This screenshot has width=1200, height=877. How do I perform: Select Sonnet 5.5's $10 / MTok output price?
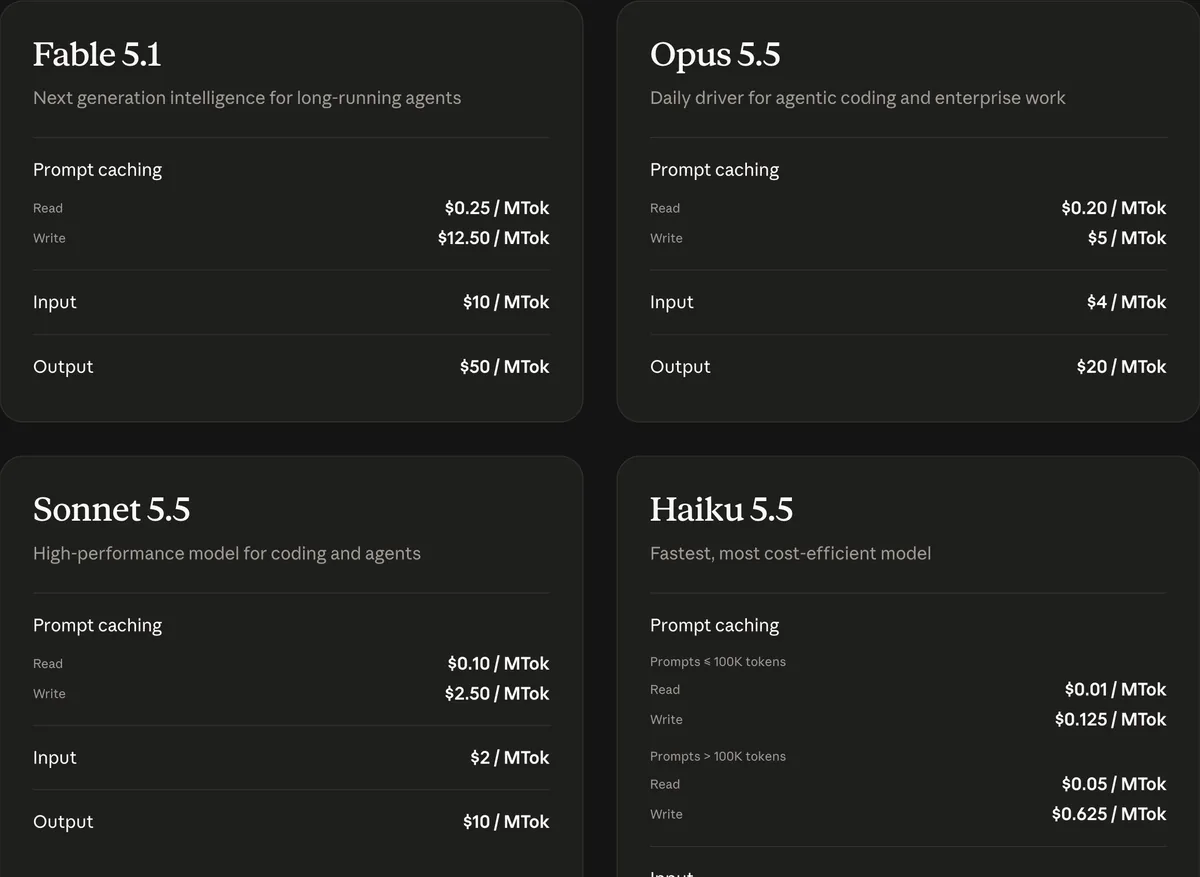click(x=506, y=822)
